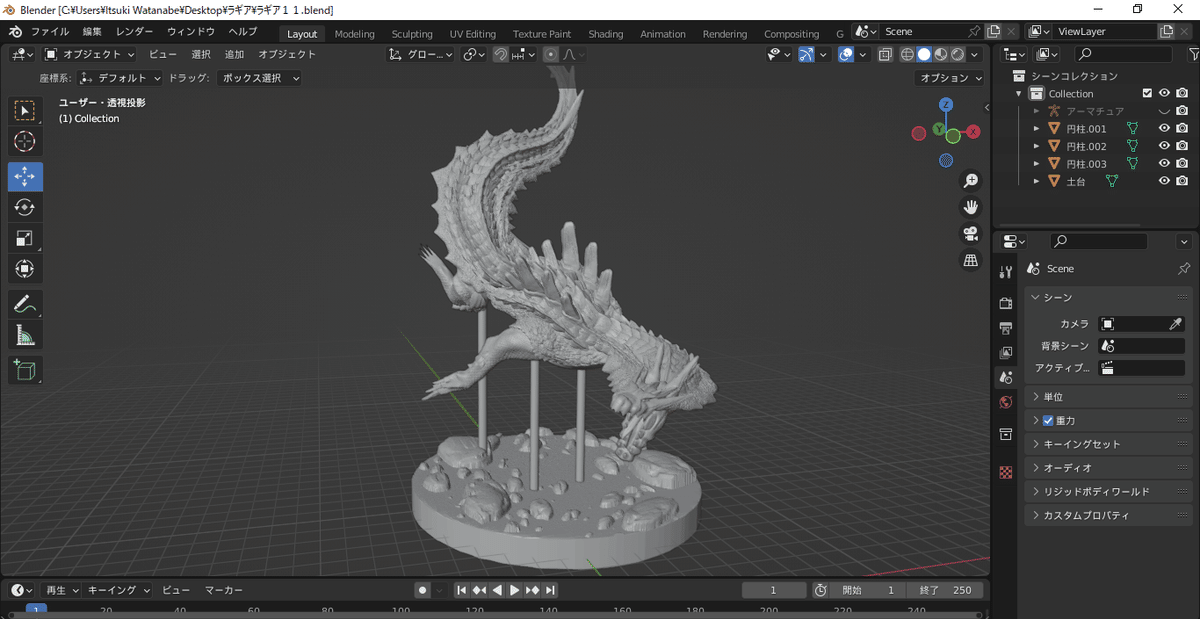Screen dimensions: 1200x619
Task: Expand the 円柱.001 tree item
Action: pyautogui.click(x=1036, y=129)
